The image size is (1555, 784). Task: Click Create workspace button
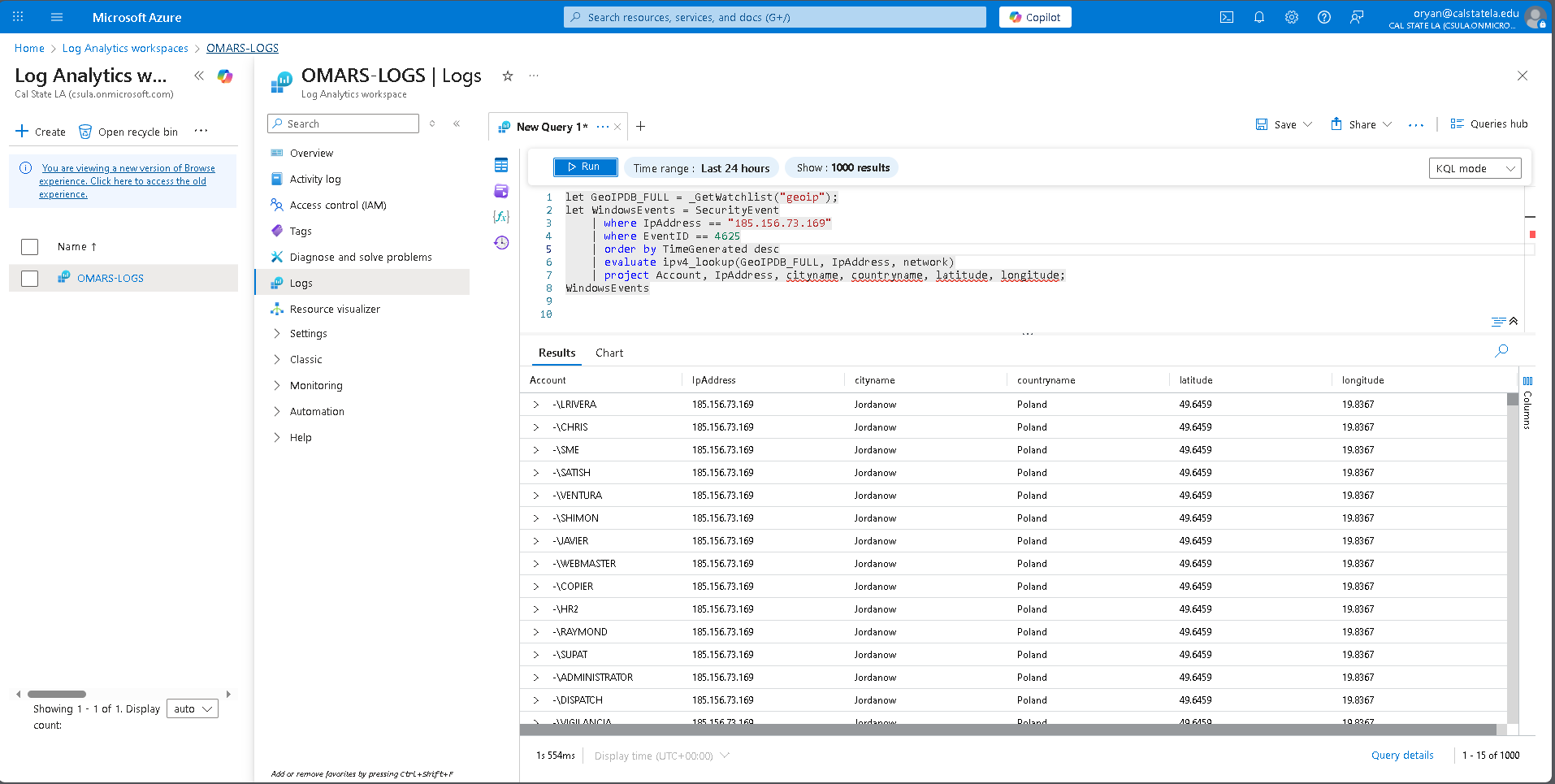[41, 132]
